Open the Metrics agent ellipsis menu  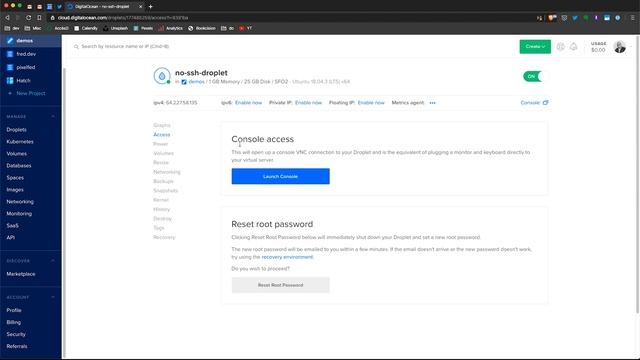pos(432,103)
